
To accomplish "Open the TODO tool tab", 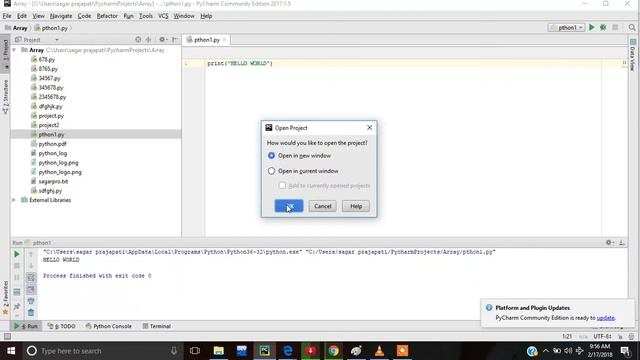I will 61,326.
